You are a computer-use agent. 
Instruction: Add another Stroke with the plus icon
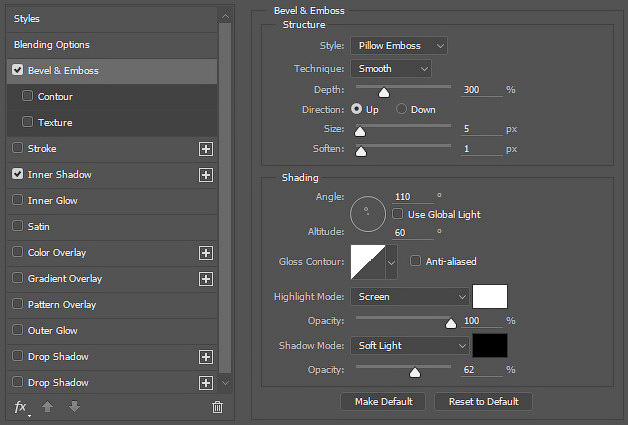point(206,149)
